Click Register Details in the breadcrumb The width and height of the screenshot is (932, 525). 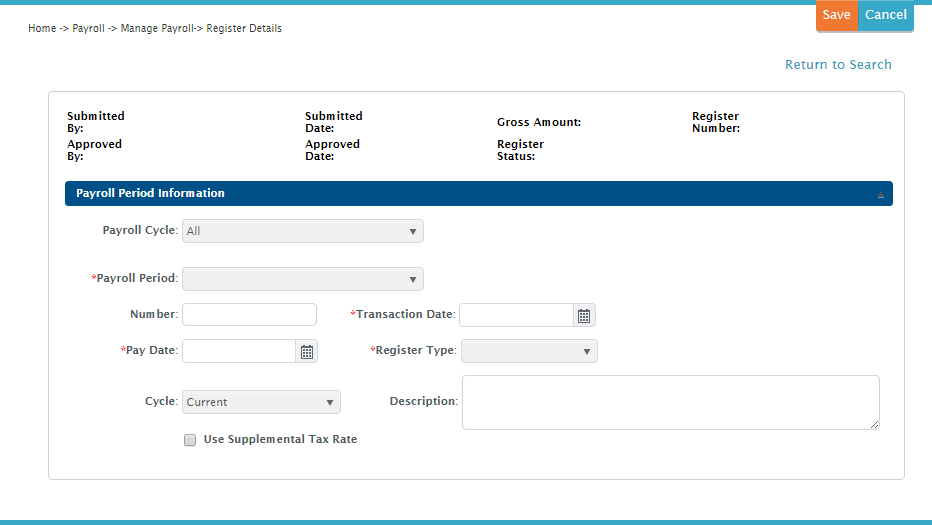tap(244, 29)
